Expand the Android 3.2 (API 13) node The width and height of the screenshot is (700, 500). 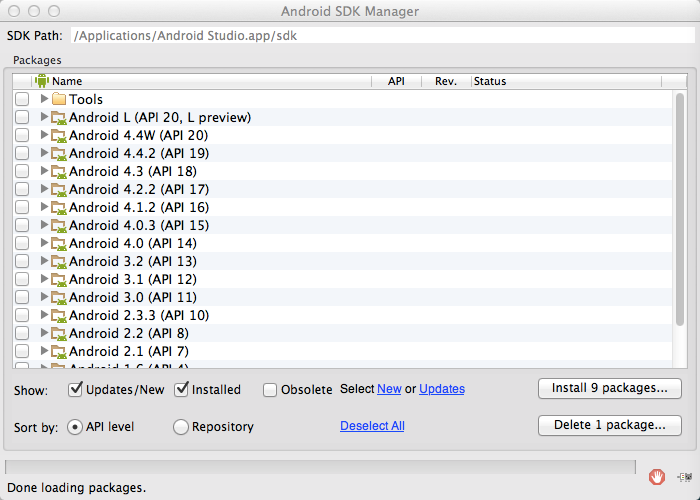click(44, 260)
